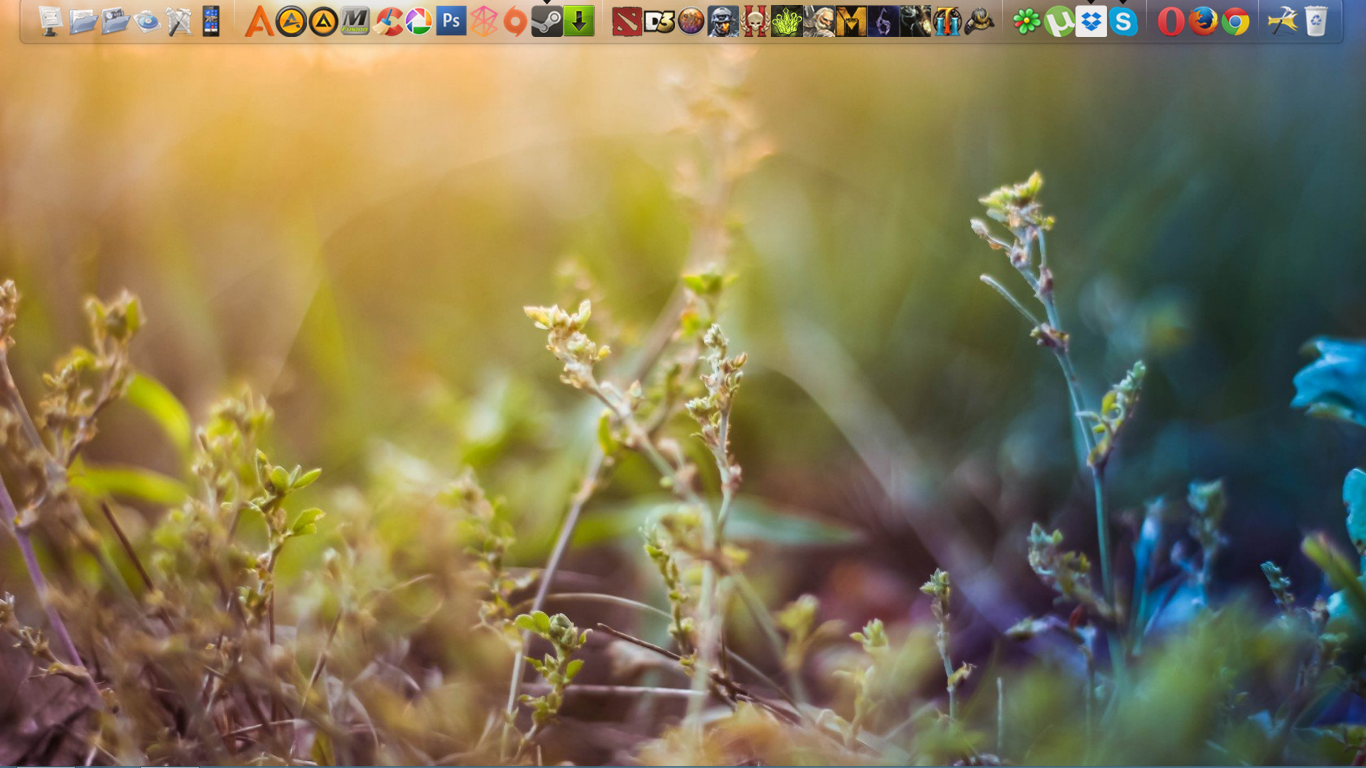Open the plain open-folder icon in dock
This screenshot has height=768, width=1366.
tap(83, 21)
